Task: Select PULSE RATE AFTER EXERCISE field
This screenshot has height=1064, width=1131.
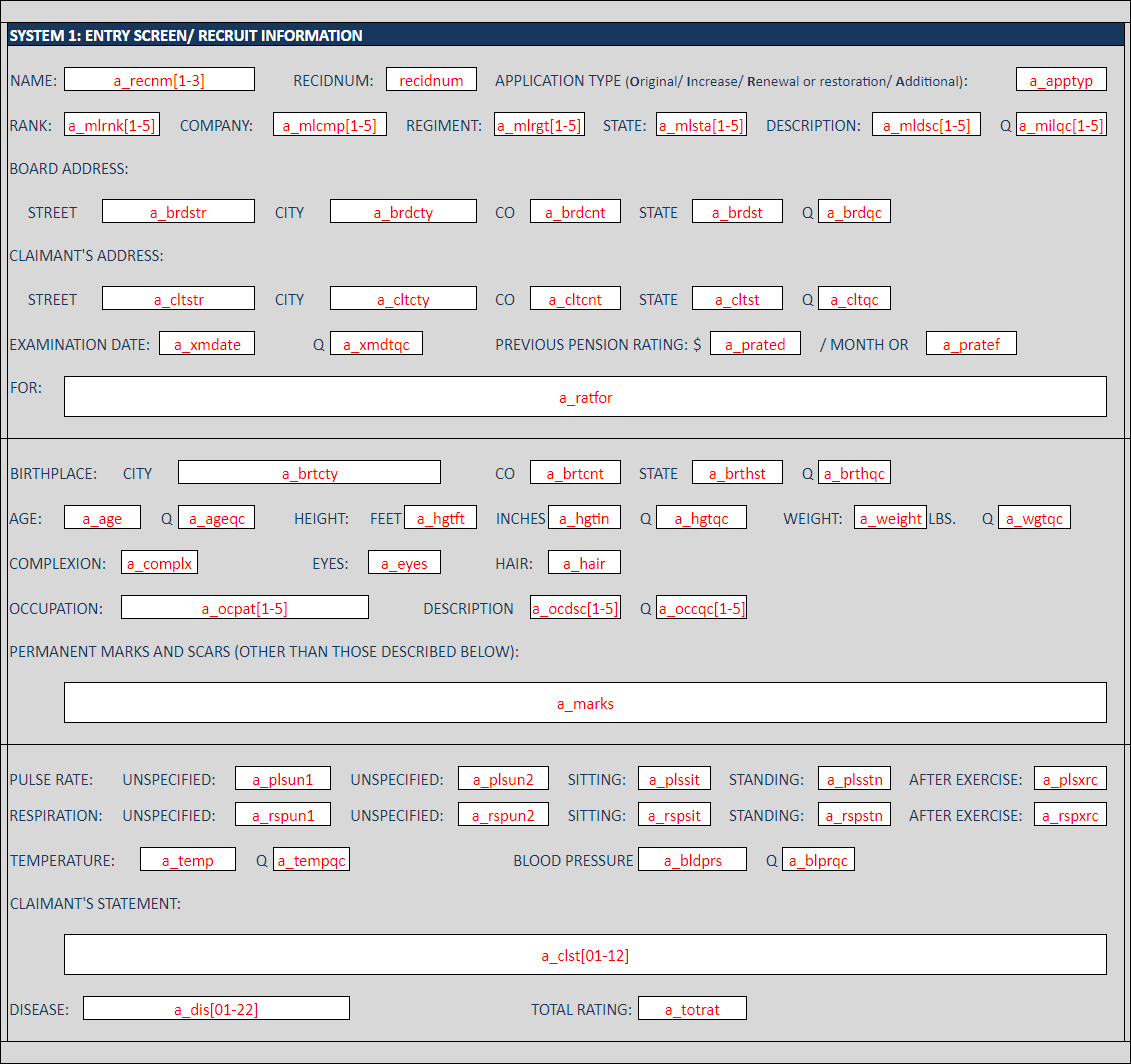Action: pyautogui.click(x=1070, y=780)
